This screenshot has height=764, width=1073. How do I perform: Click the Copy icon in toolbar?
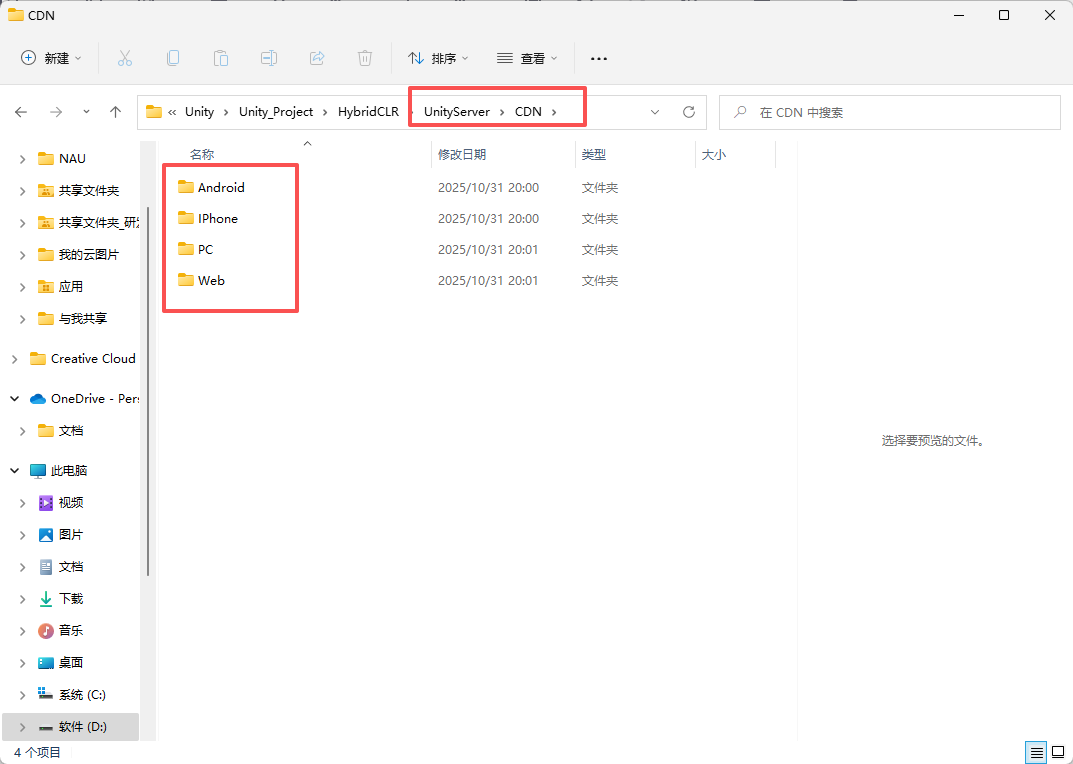(x=173, y=58)
